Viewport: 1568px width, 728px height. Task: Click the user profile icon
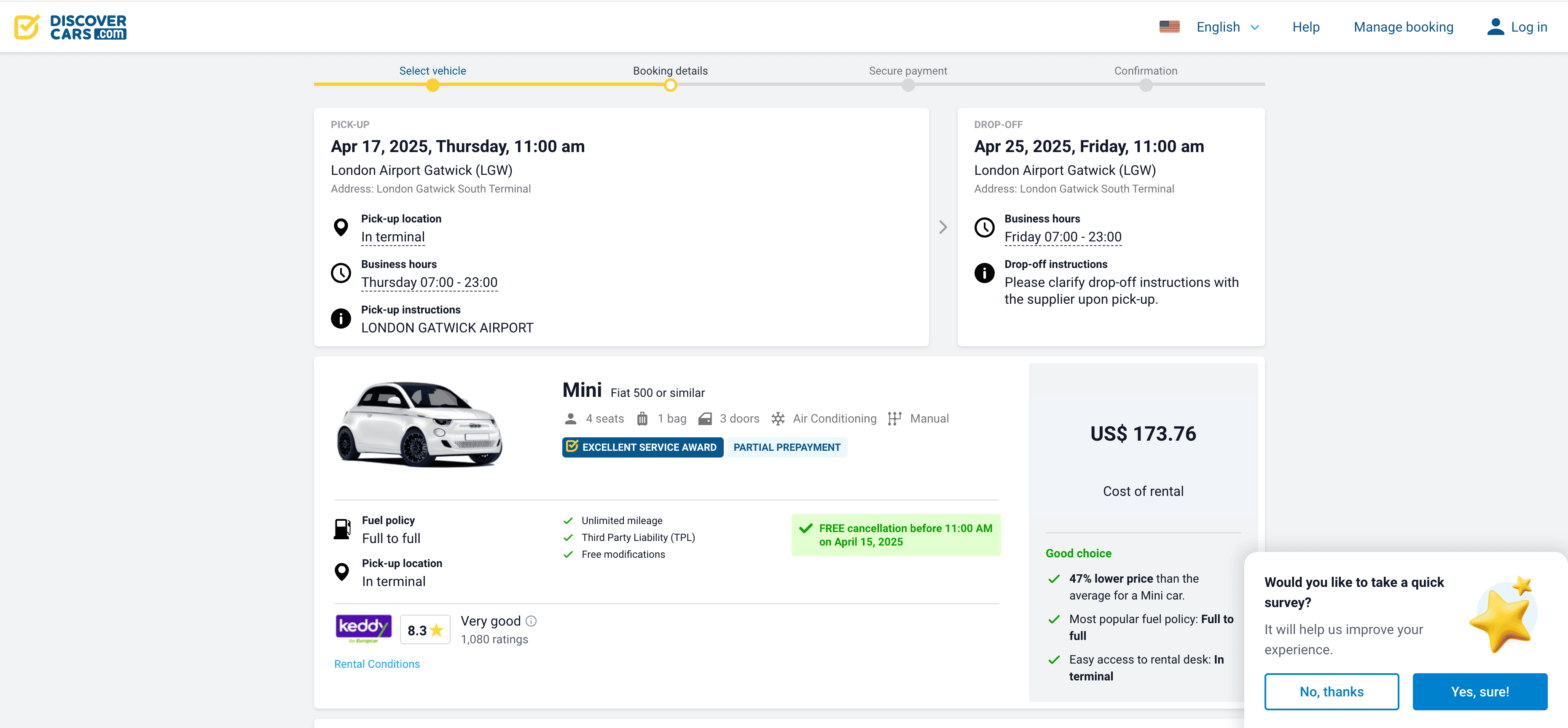tap(1495, 27)
